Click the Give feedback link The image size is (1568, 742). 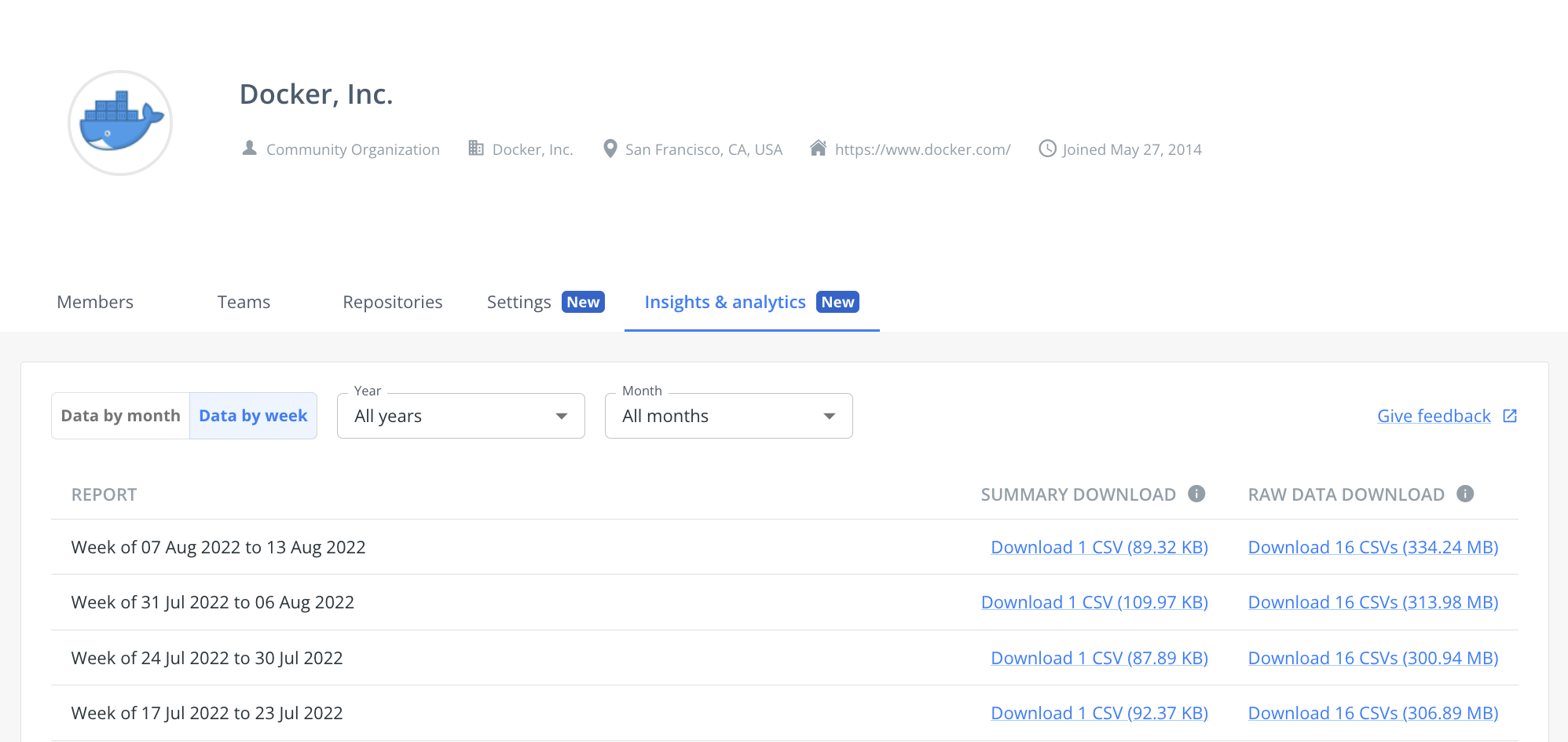click(x=1434, y=415)
